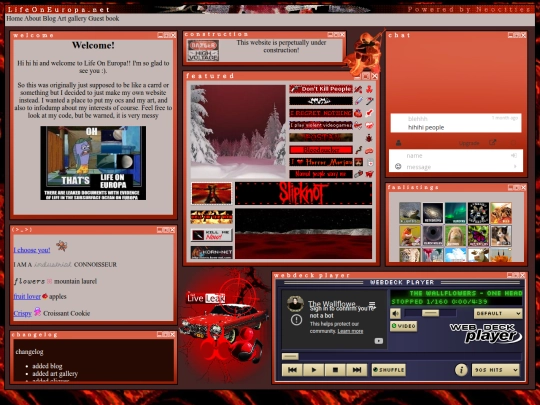
Task: Click the Postal blinkie
Action: click(321, 137)
